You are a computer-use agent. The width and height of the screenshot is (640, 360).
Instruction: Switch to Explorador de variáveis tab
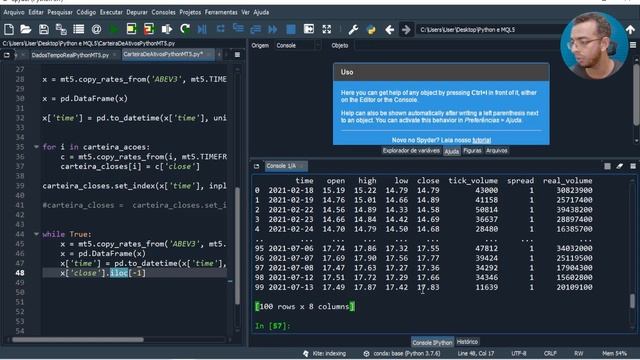[411, 151]
